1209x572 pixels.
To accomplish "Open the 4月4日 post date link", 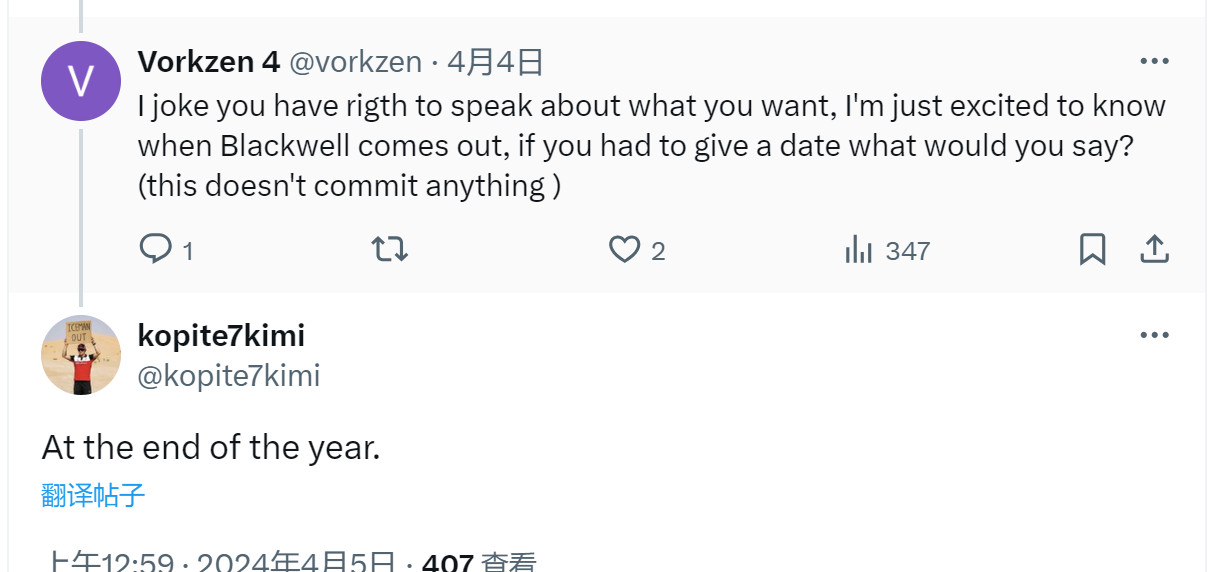I will [x=495, y=62].
